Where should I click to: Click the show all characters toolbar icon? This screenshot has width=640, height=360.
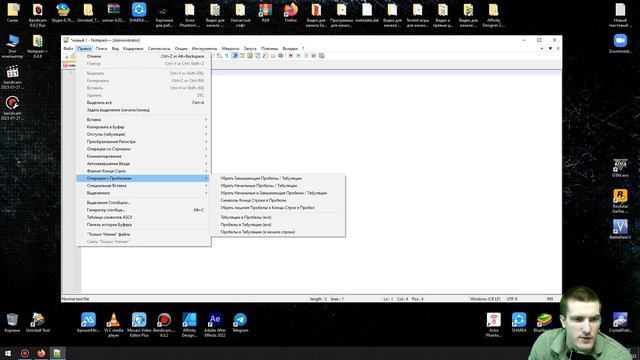pos(227,56)
